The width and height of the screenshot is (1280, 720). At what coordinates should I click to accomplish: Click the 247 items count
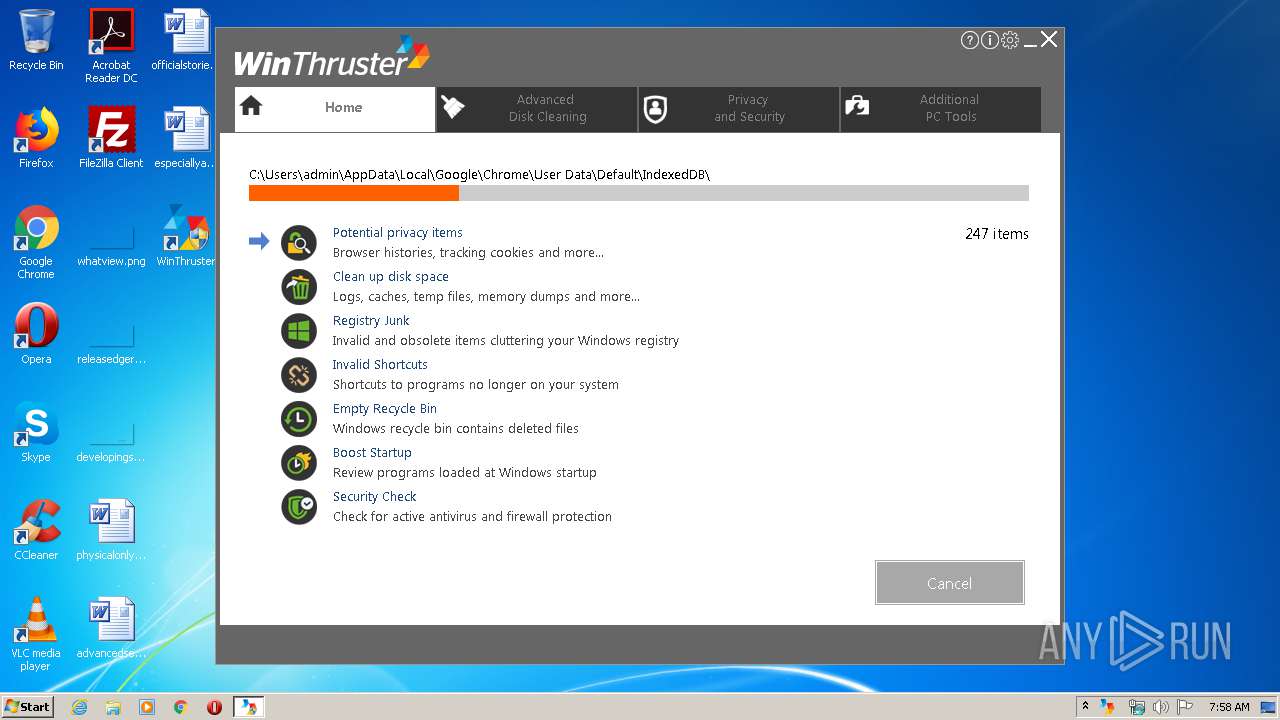(x=997, y=234)
